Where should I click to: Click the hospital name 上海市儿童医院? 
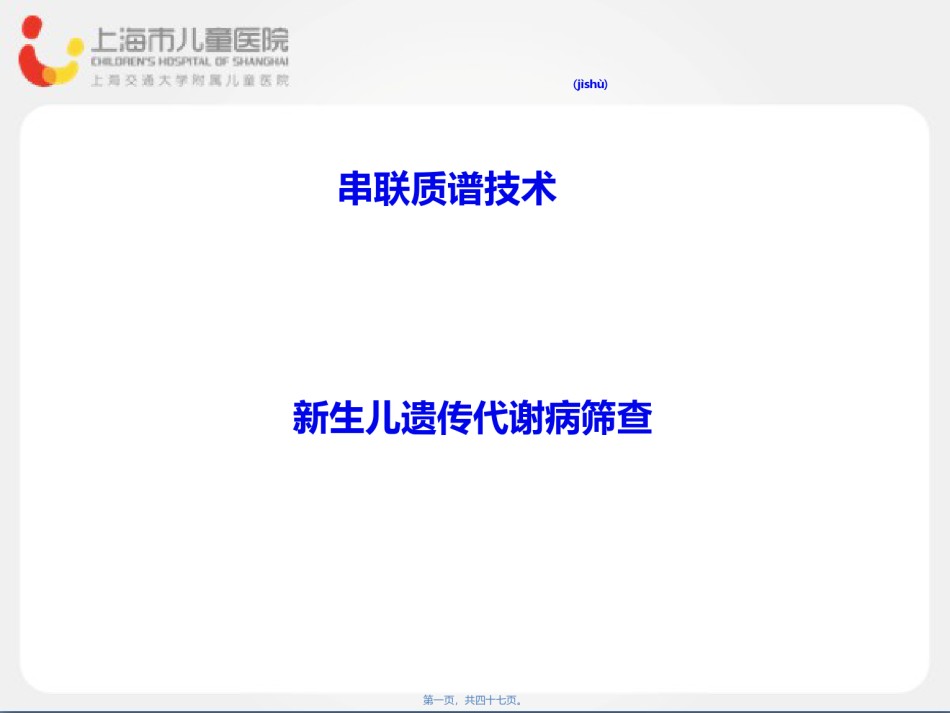point(190,40)
